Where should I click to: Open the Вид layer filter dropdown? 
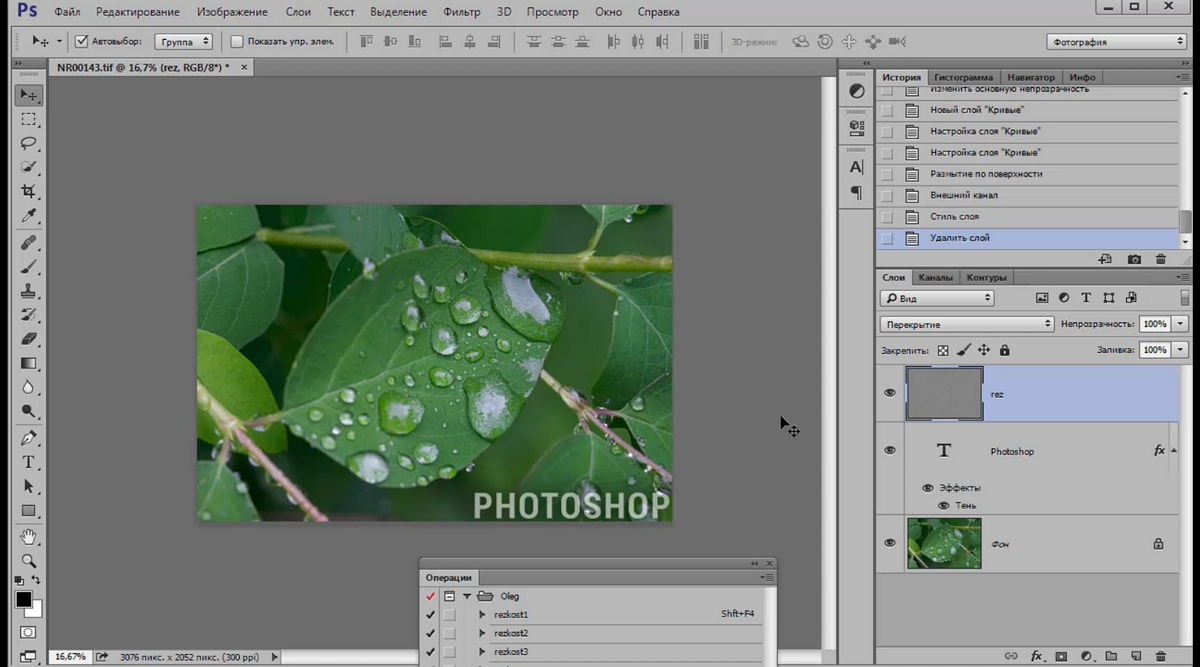(x=937, y=298)
